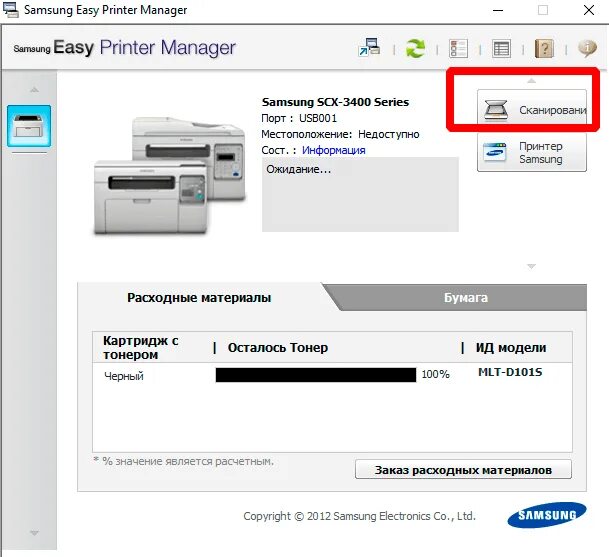
Task: Open the table list view icon
Action: (501, 49)
